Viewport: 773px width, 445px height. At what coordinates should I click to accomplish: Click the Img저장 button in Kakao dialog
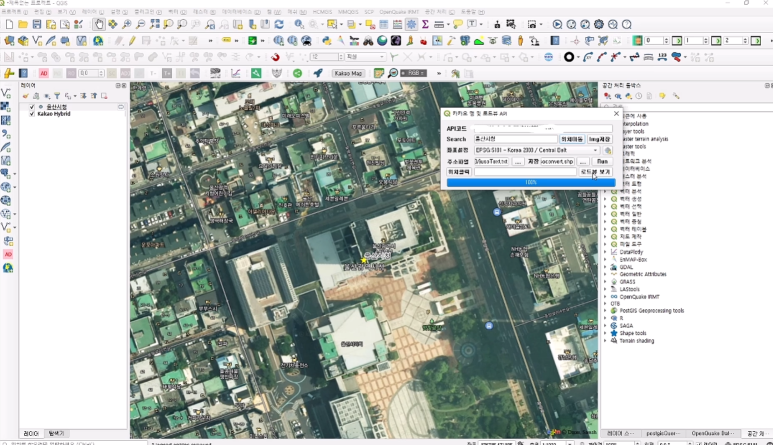click(x=599, y=139)
